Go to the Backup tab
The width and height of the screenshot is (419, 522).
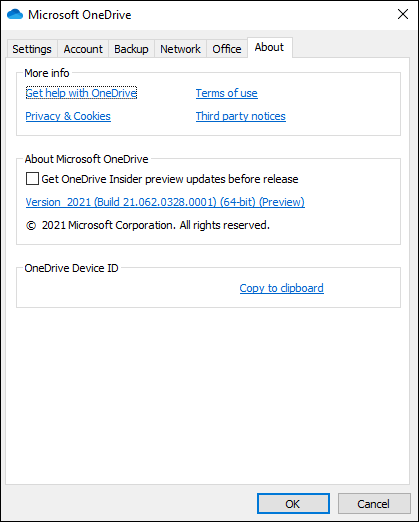[x=131, y=49]
